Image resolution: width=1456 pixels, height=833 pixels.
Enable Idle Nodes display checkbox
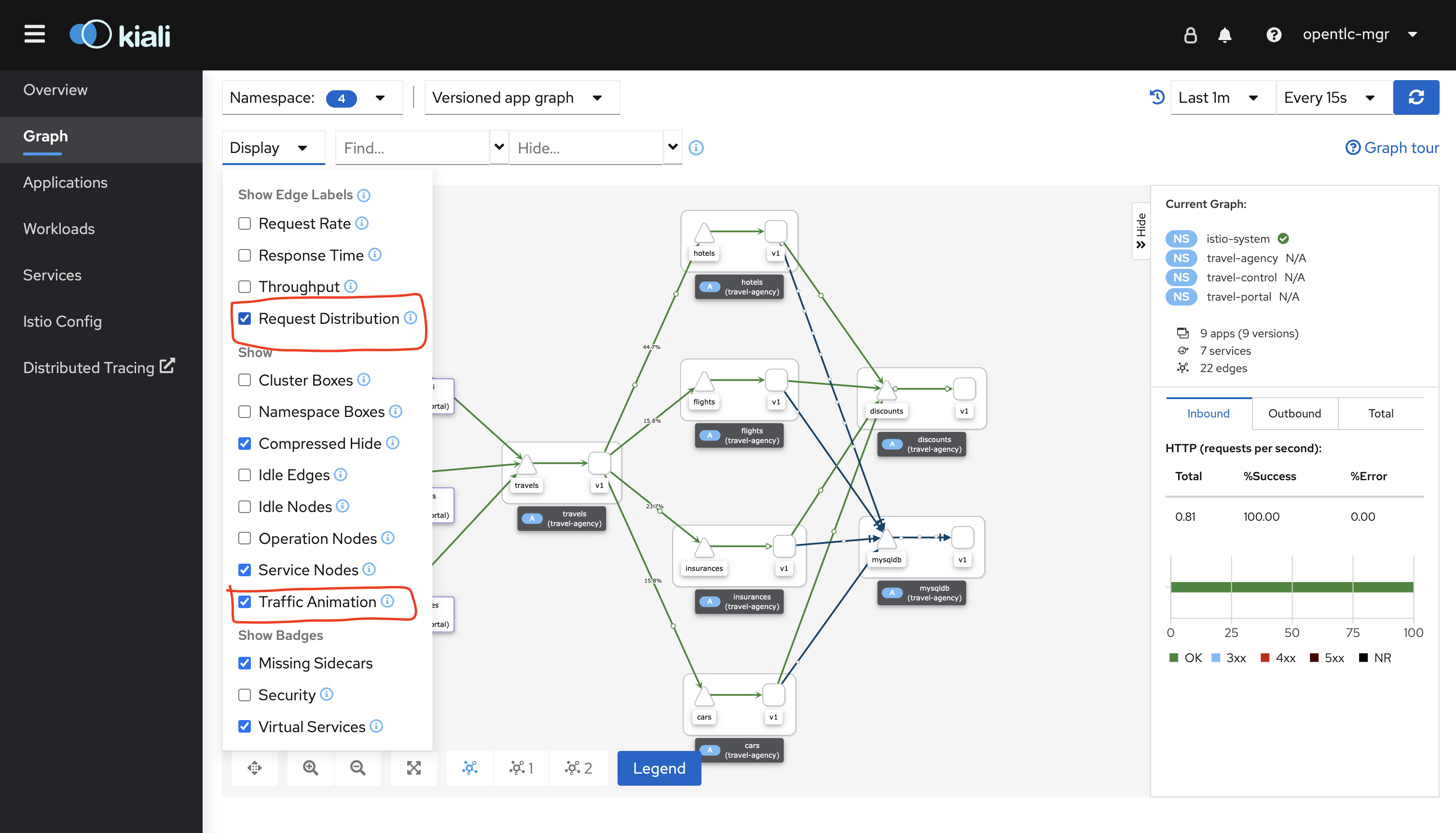245,506
